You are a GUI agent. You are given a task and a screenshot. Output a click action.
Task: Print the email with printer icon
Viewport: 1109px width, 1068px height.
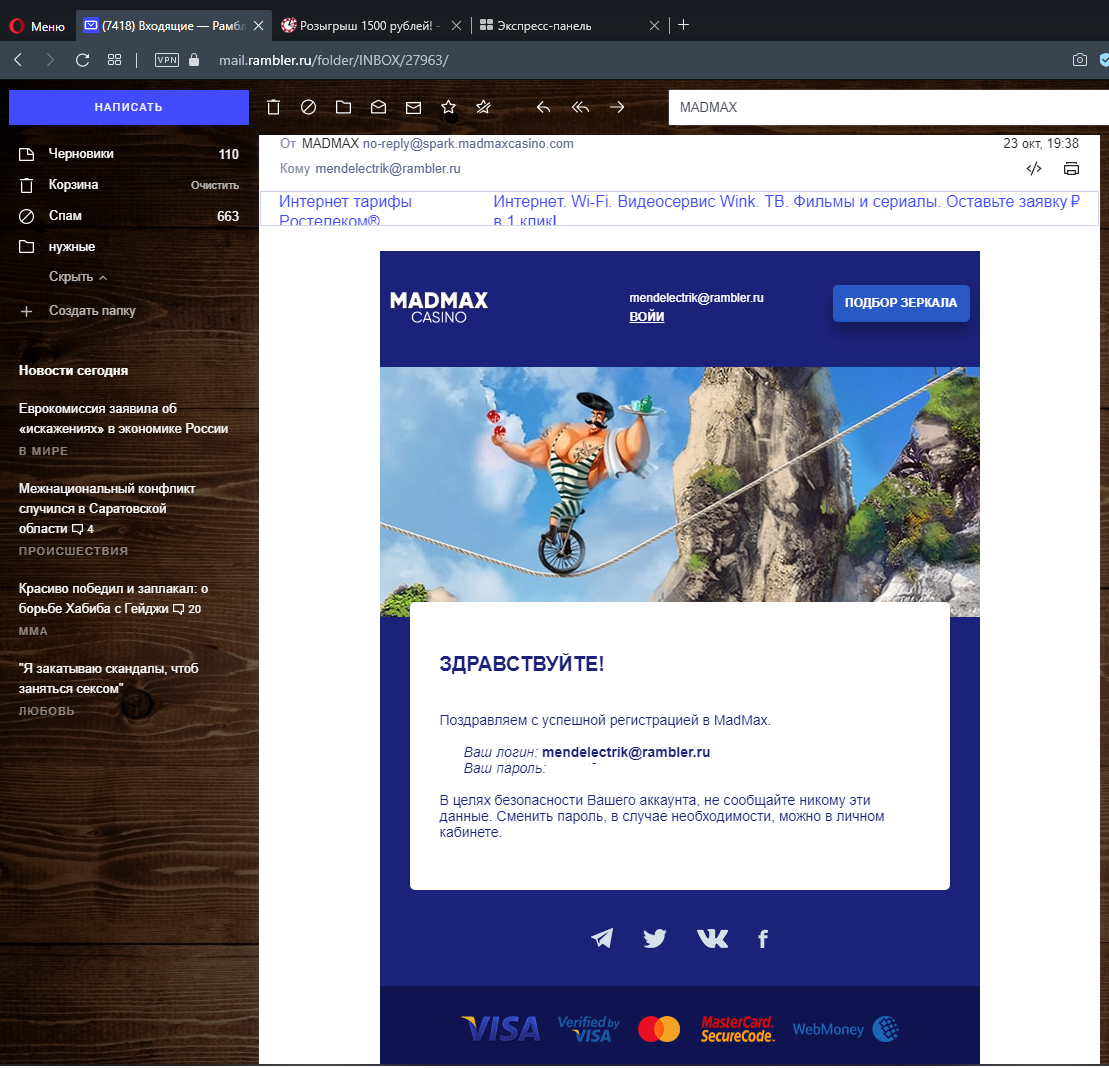[x=1072, y=168]
